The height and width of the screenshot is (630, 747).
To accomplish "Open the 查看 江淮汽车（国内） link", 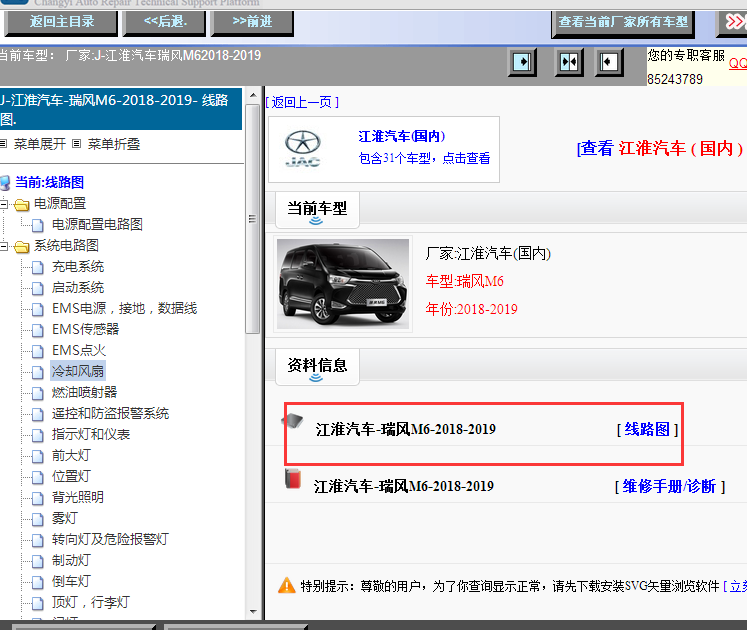I will point(660,148).
